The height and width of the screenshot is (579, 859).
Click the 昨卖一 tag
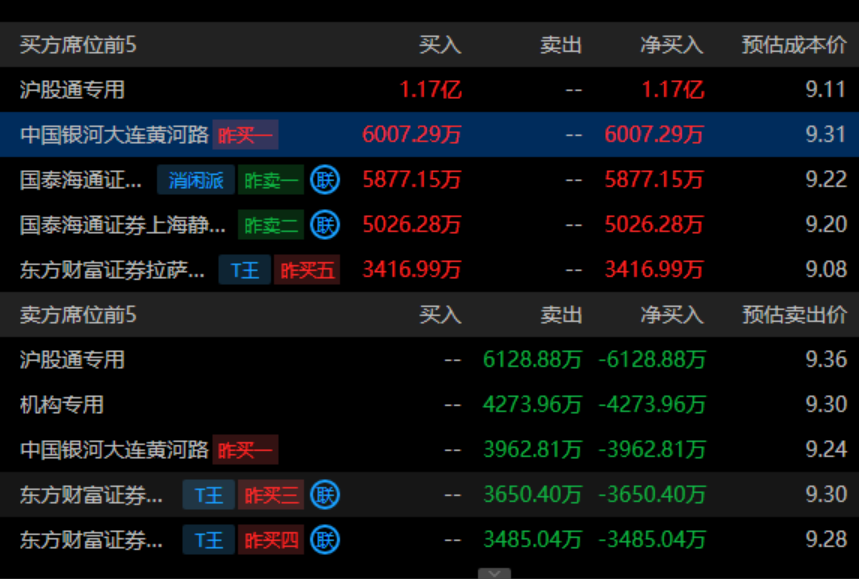(x=271, y=180)
